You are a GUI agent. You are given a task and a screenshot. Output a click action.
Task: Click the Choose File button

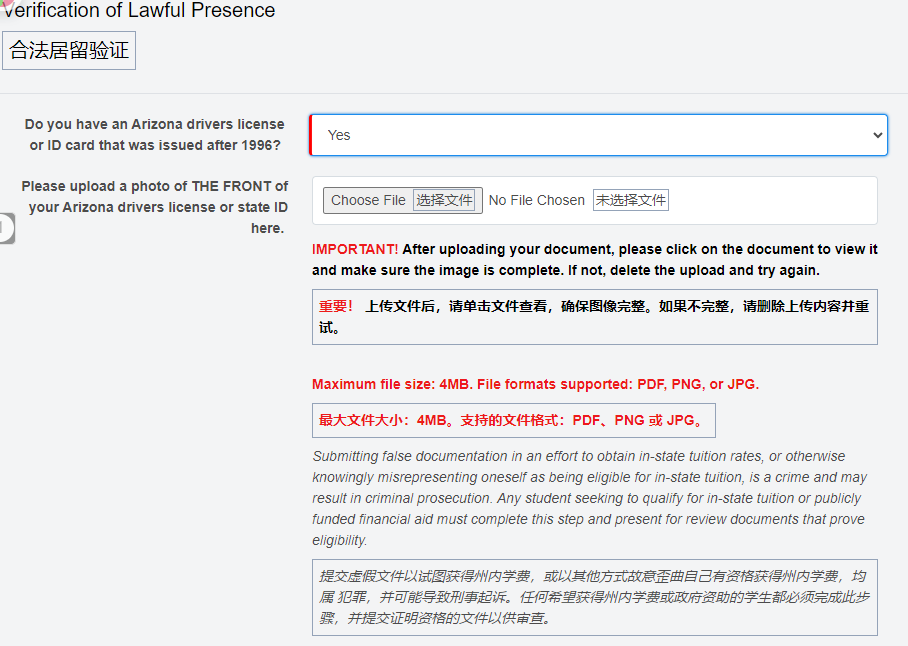368,200
